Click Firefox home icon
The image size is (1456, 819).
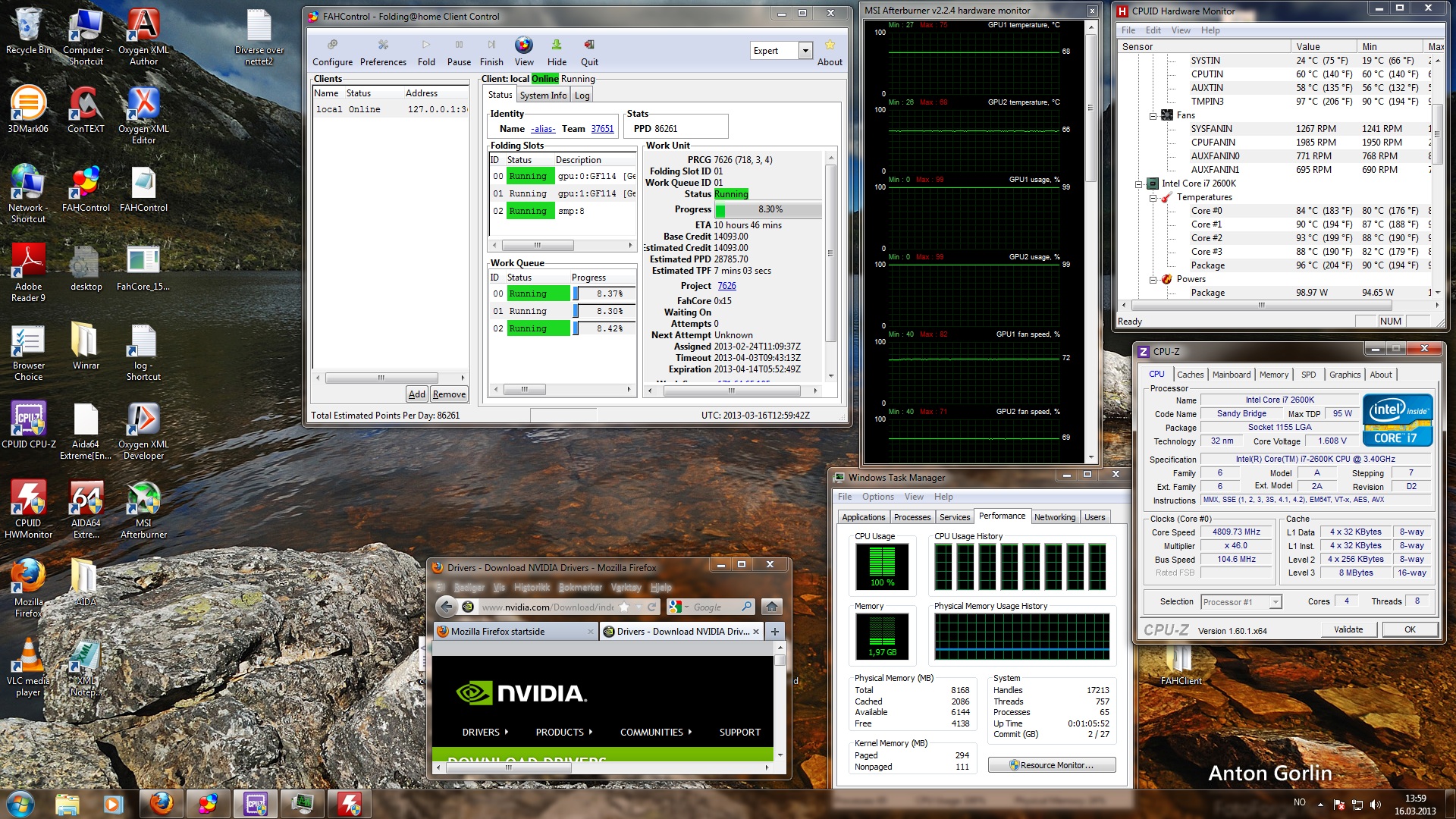pos(771,607)
